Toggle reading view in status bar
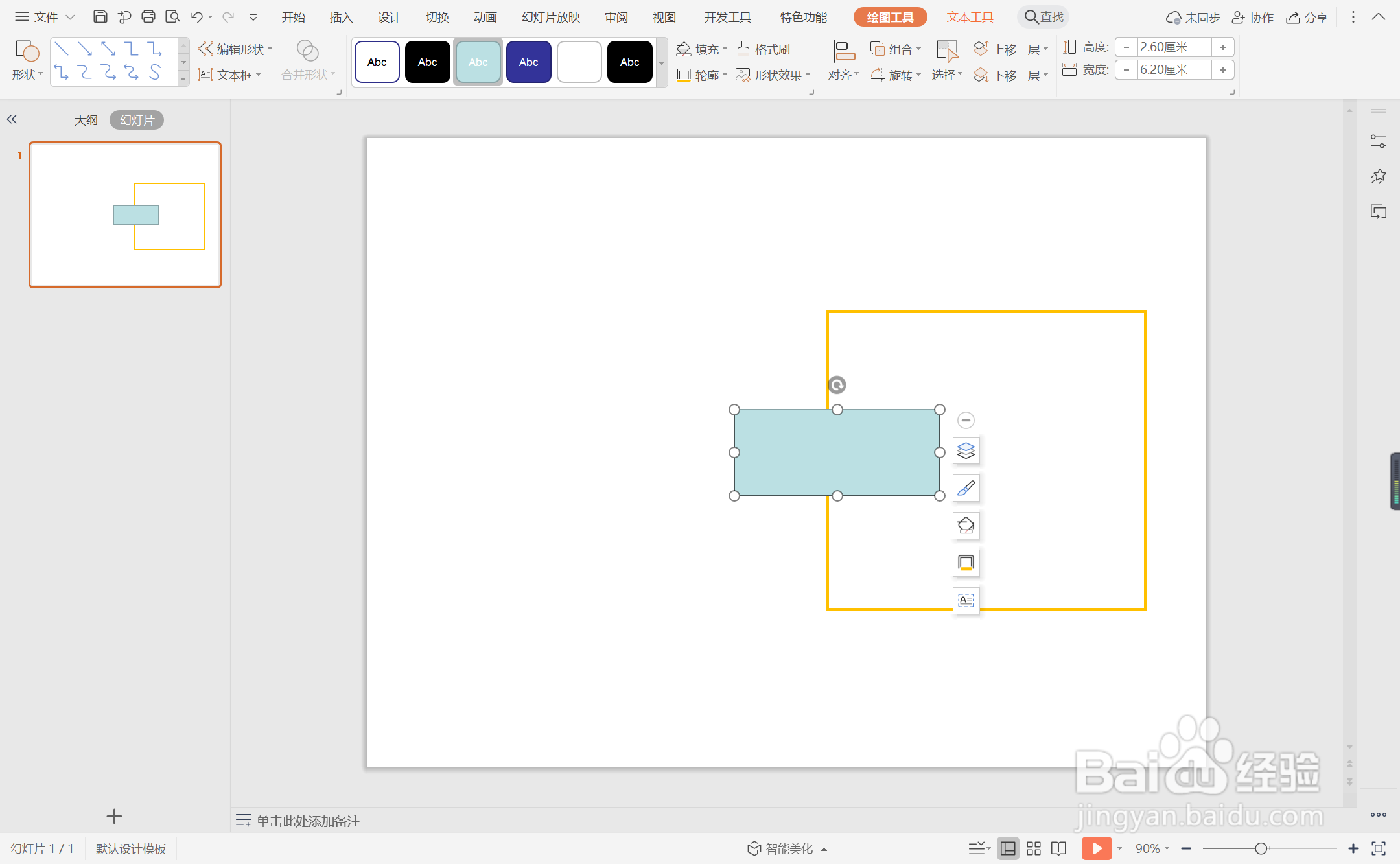 click(x=1059, y=848)
